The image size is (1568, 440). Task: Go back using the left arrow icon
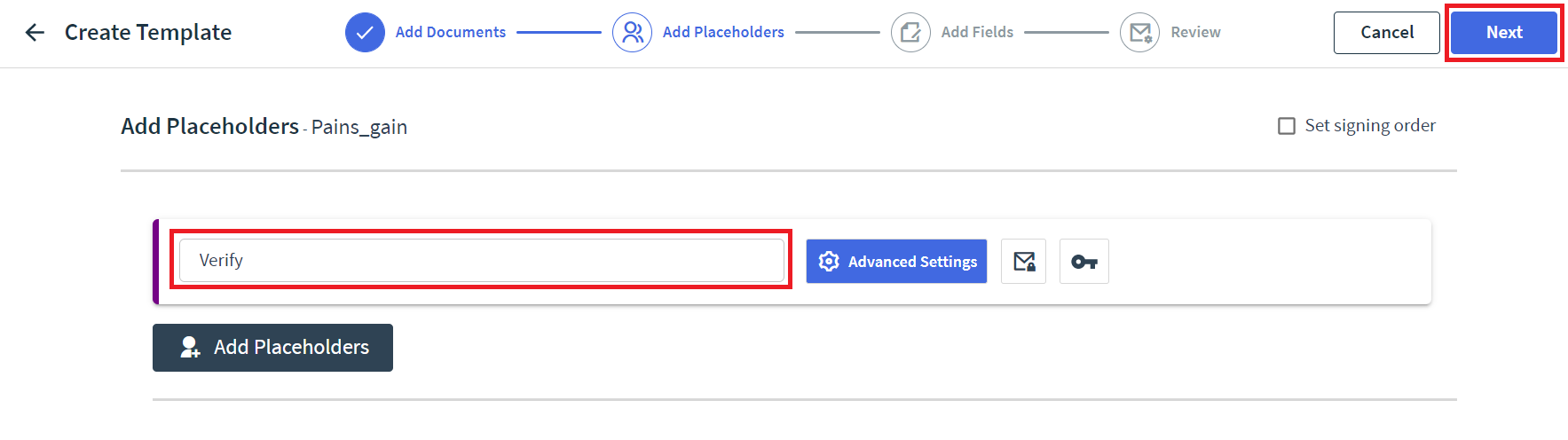pos(35,33)
